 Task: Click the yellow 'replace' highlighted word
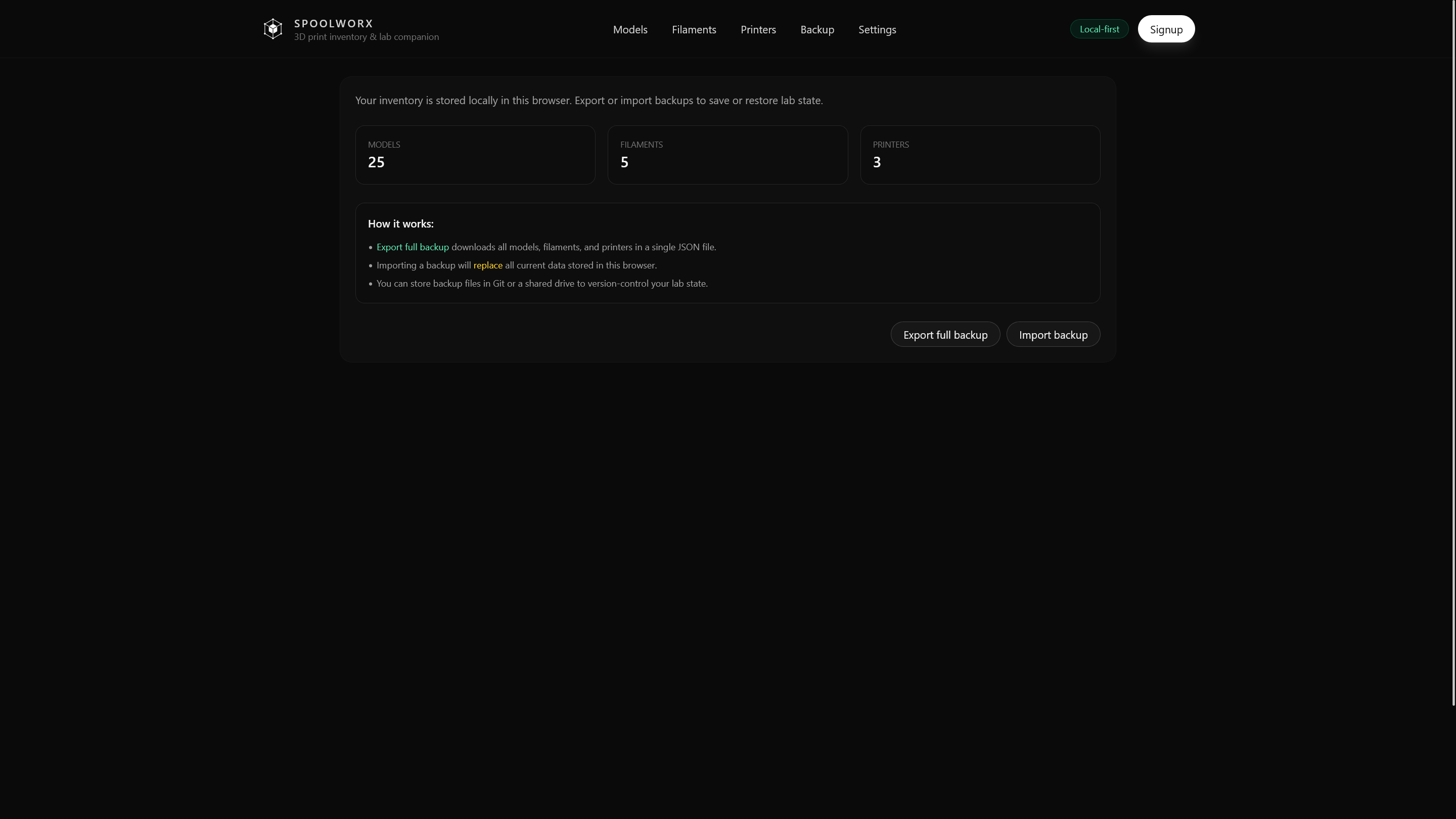487,265
